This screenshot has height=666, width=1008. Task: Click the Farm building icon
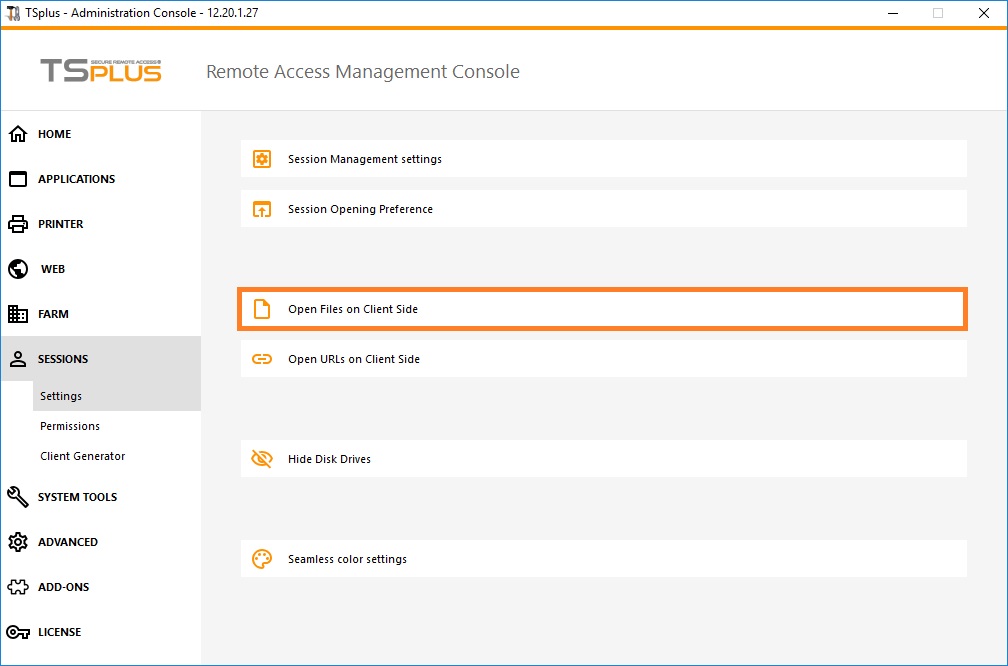(x=18, y=314)
